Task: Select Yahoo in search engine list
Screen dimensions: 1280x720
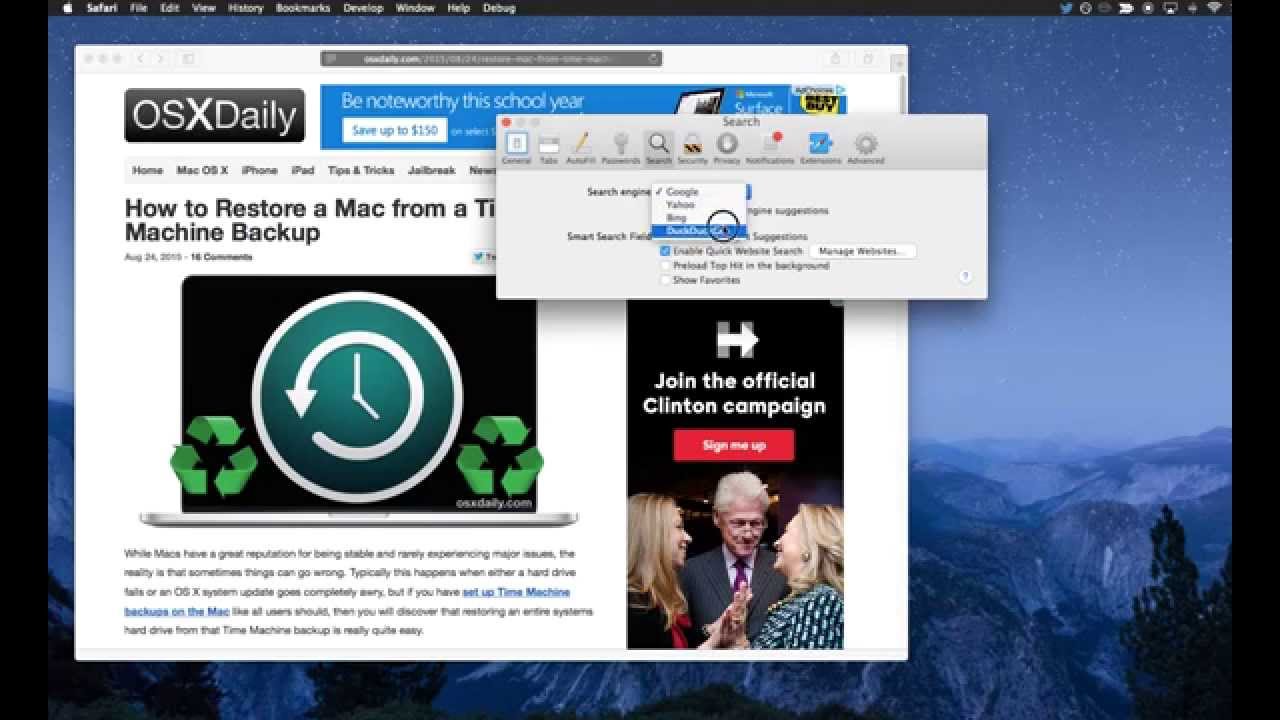Action: pos(699,204)
